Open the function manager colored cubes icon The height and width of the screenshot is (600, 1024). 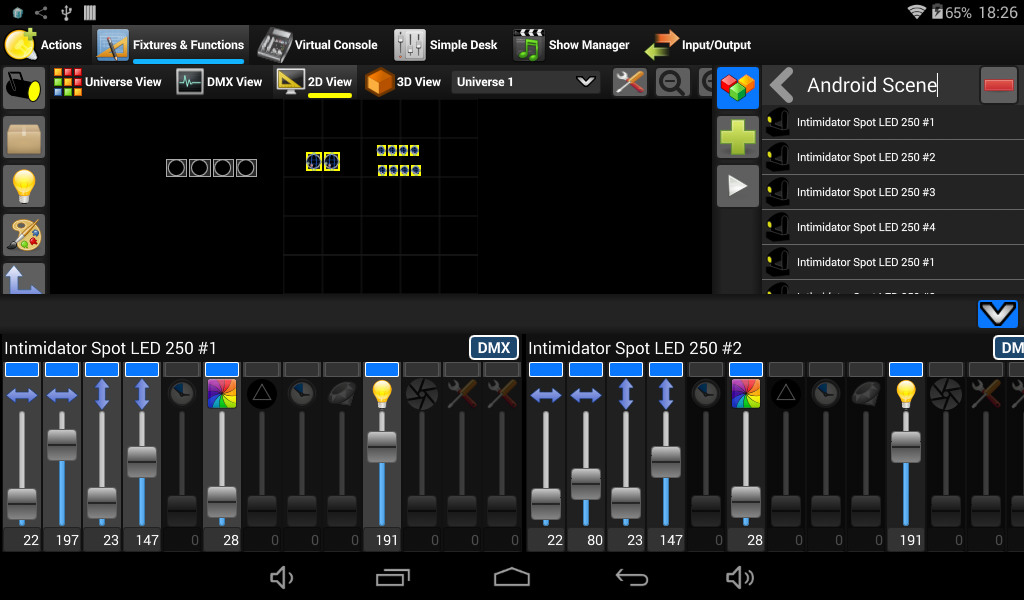737,87
